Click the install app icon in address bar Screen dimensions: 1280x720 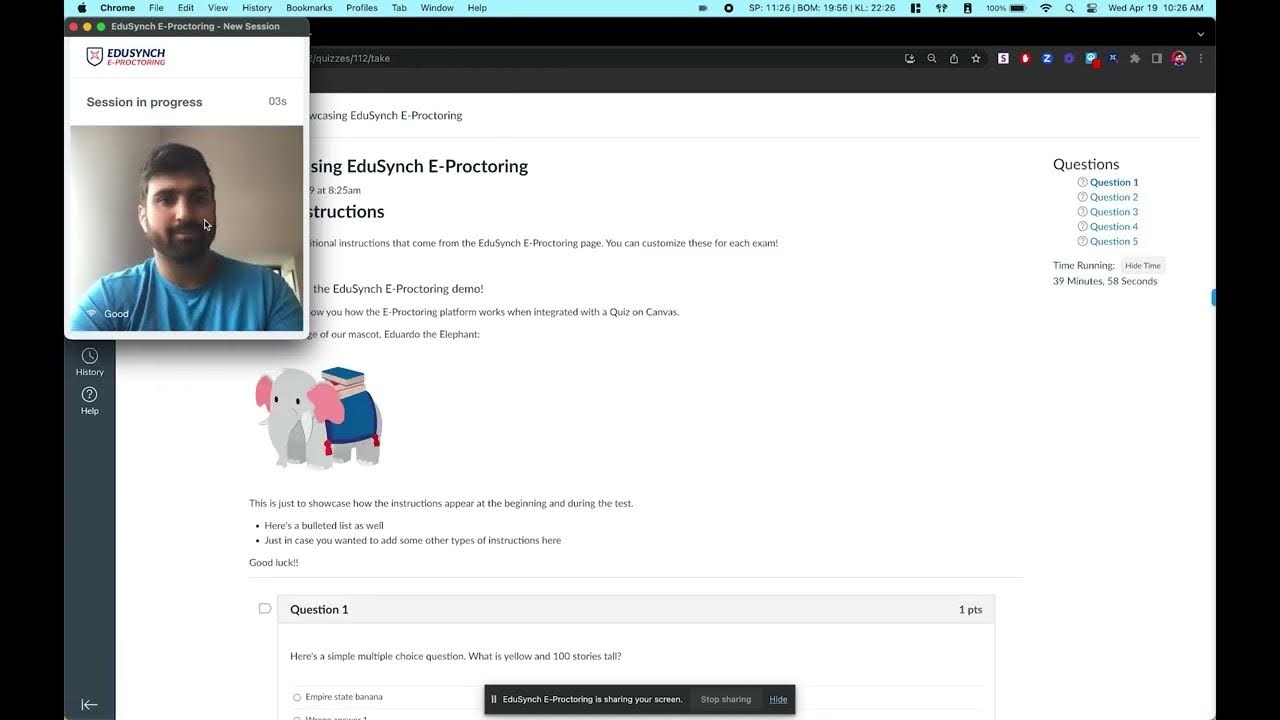[x=909, y=58]
